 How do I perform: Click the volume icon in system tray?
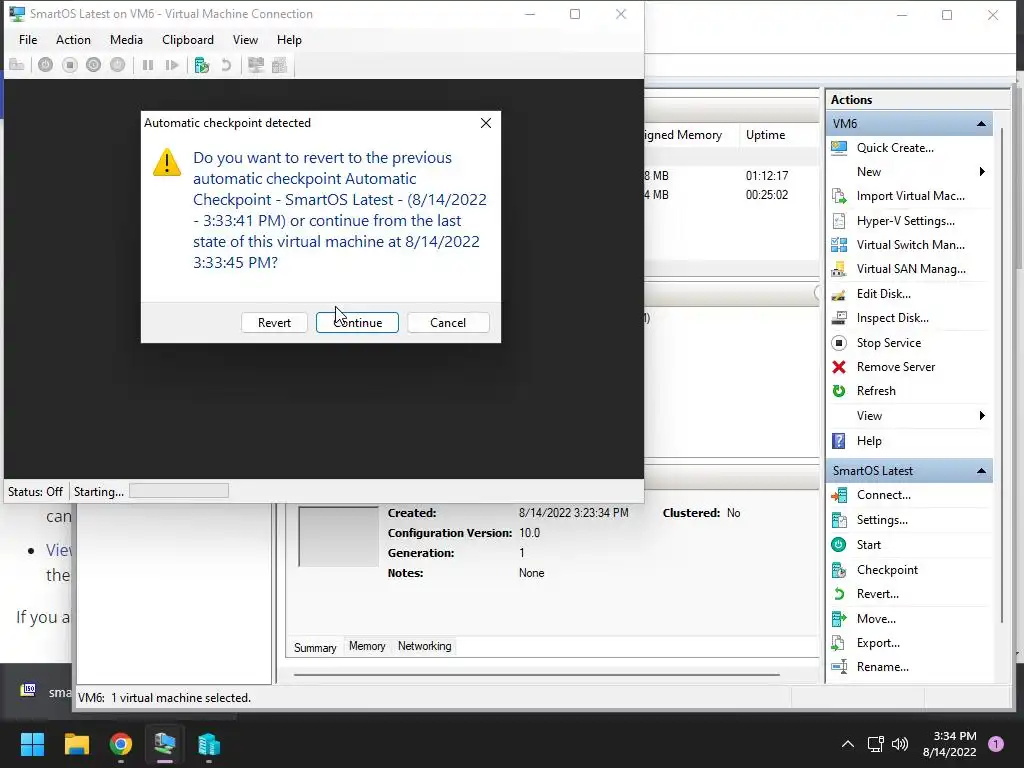[900, 744]
